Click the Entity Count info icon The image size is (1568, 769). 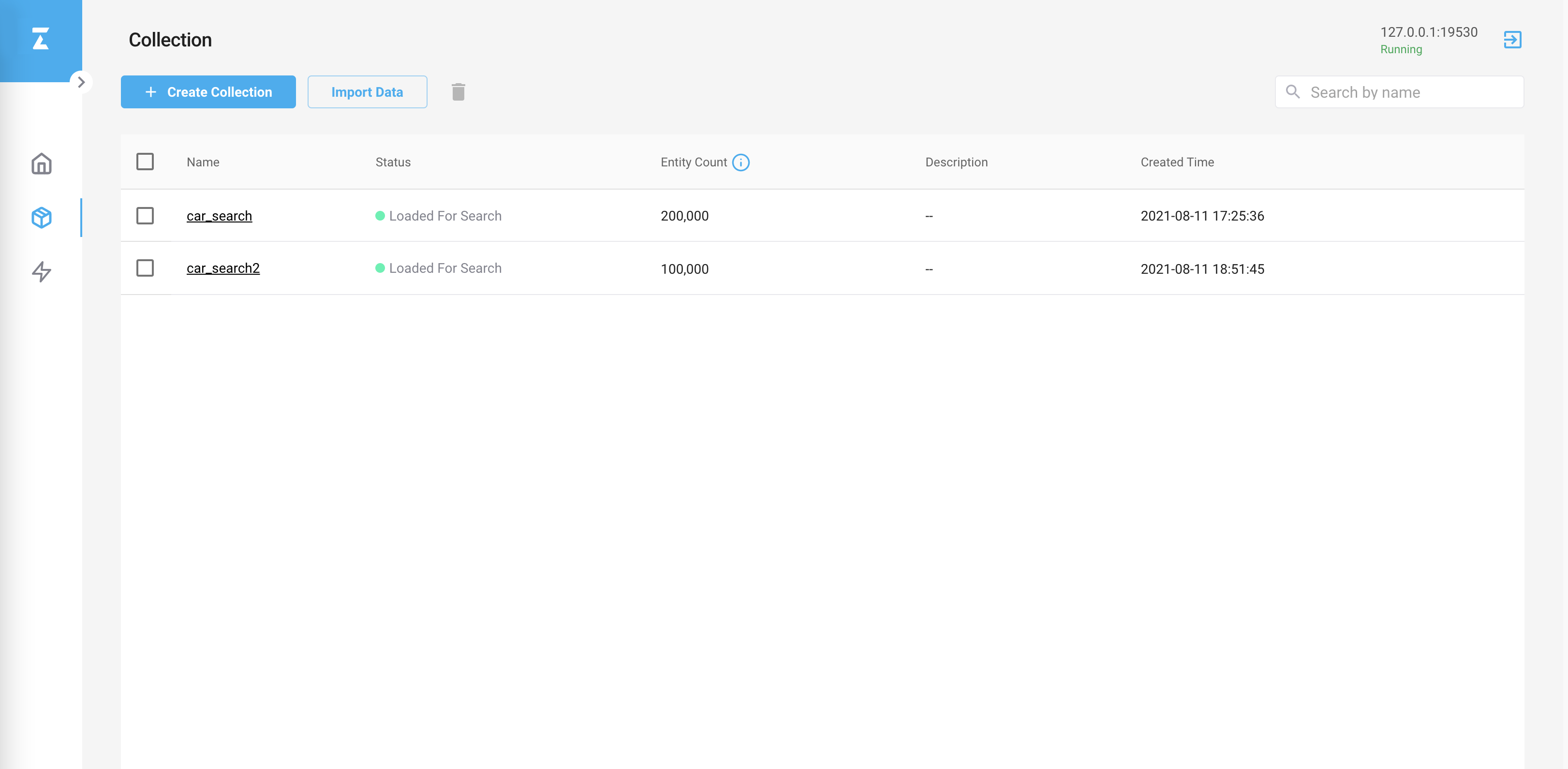[x=741, y=162]
